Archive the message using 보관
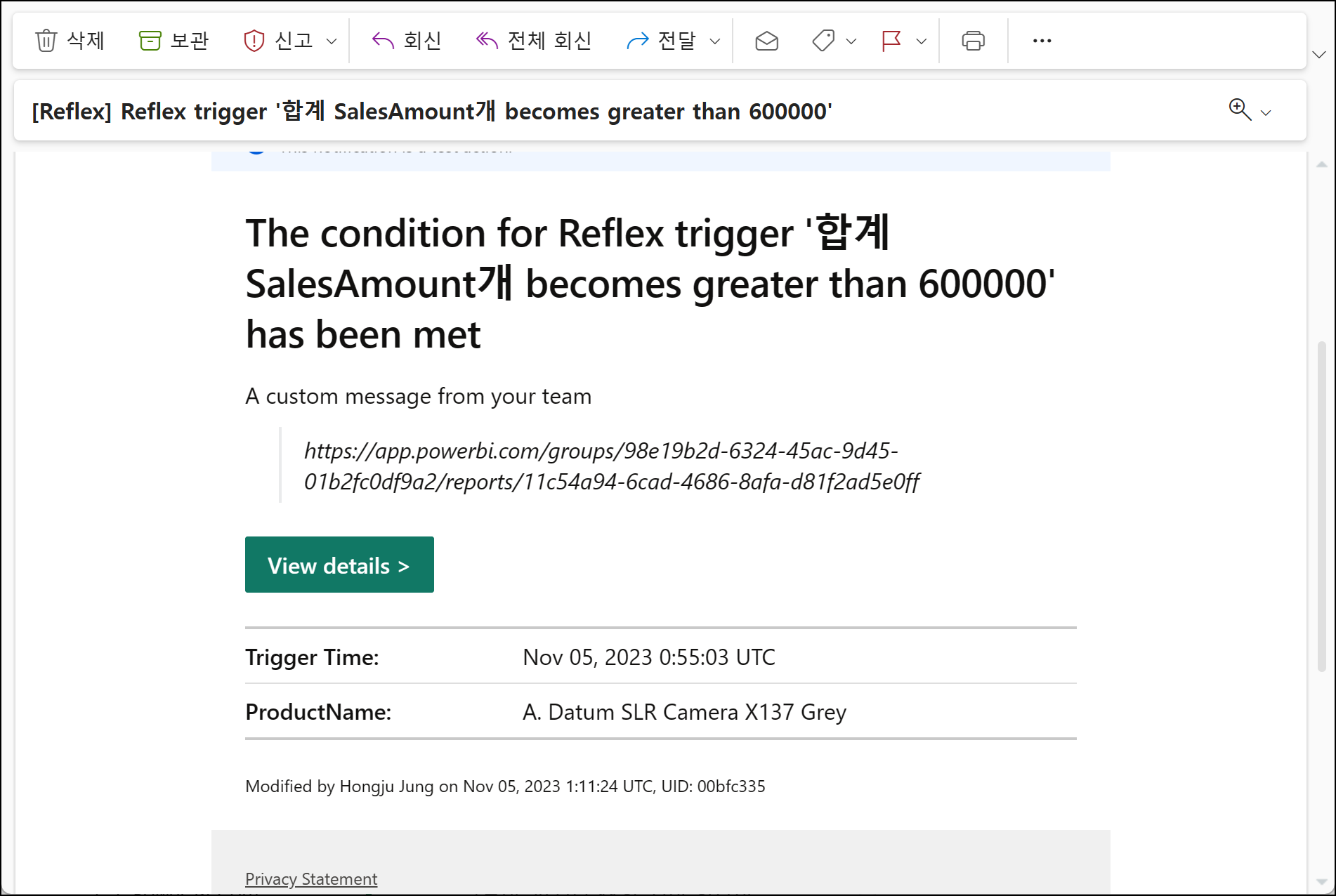 click(x=174, y=41)
